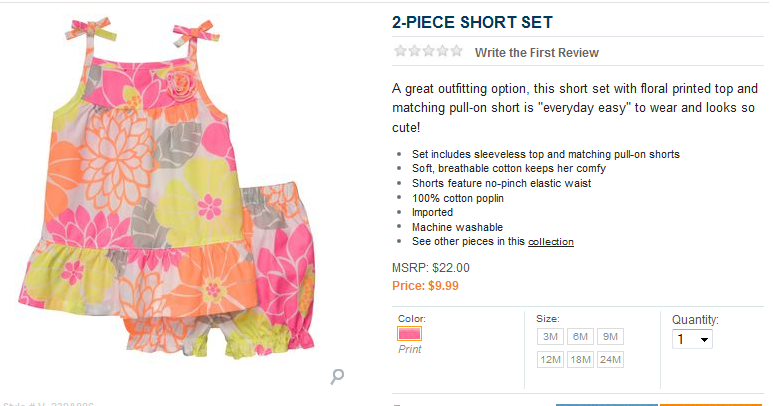773x406 pixels.
Task: Open the collection link
Action: (551, 242)
